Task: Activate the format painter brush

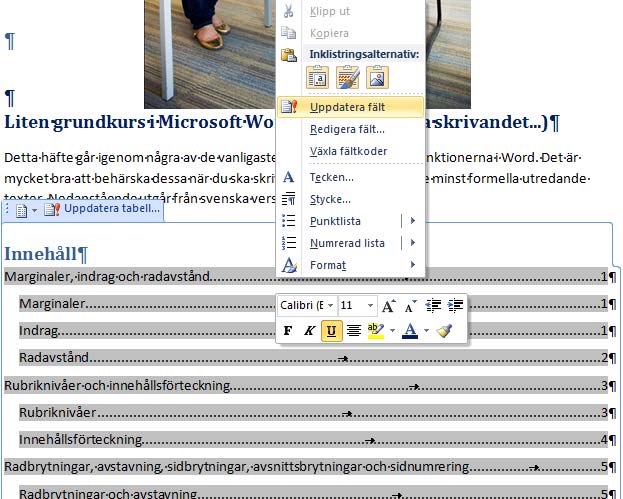Action: click(x=444, y=330)
